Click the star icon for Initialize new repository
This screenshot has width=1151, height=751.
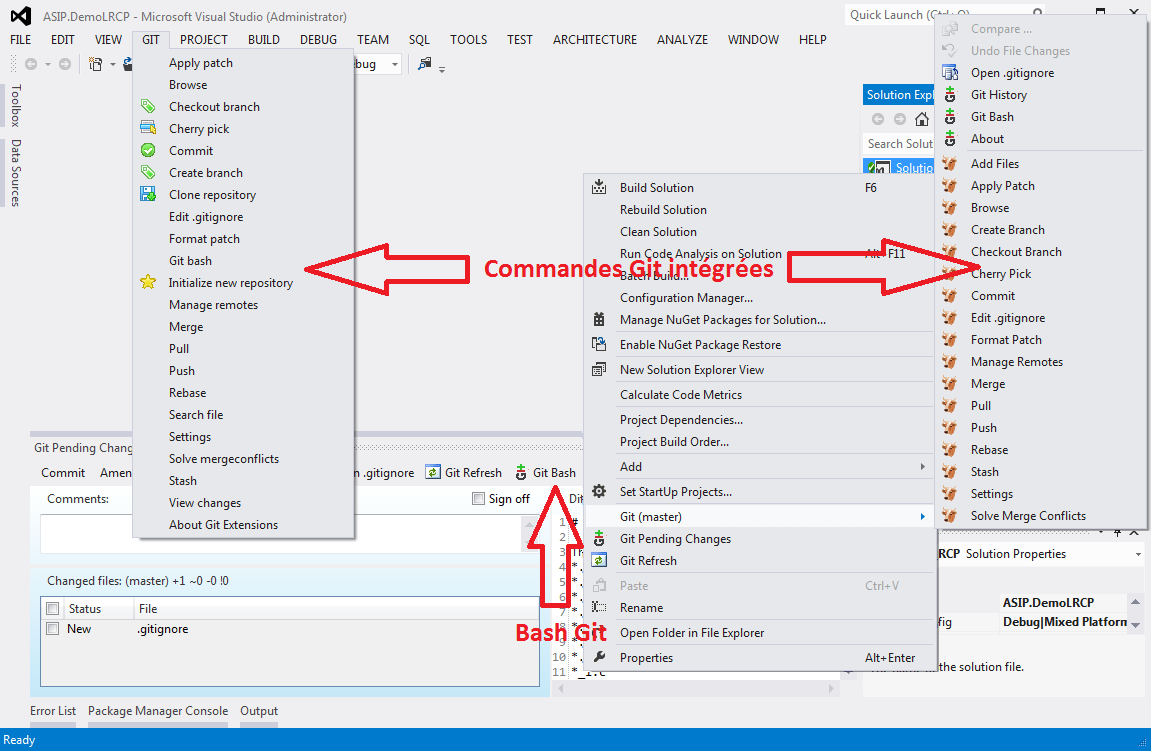pos(148,283)
